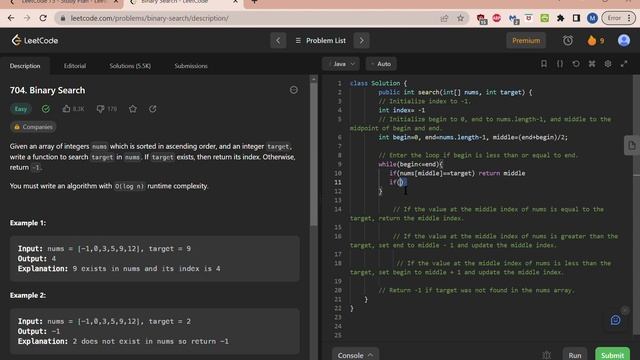Screen dimensions: 640x360
Task: Place cursor on code line 11
Action: [398, 182]
